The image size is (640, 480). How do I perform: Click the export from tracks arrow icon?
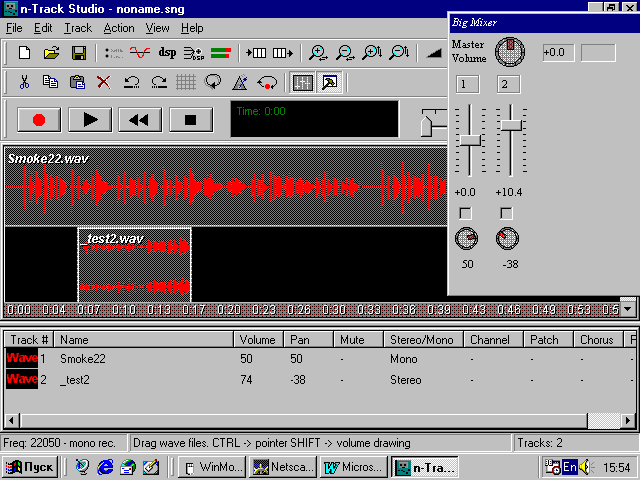coord(282,53)
